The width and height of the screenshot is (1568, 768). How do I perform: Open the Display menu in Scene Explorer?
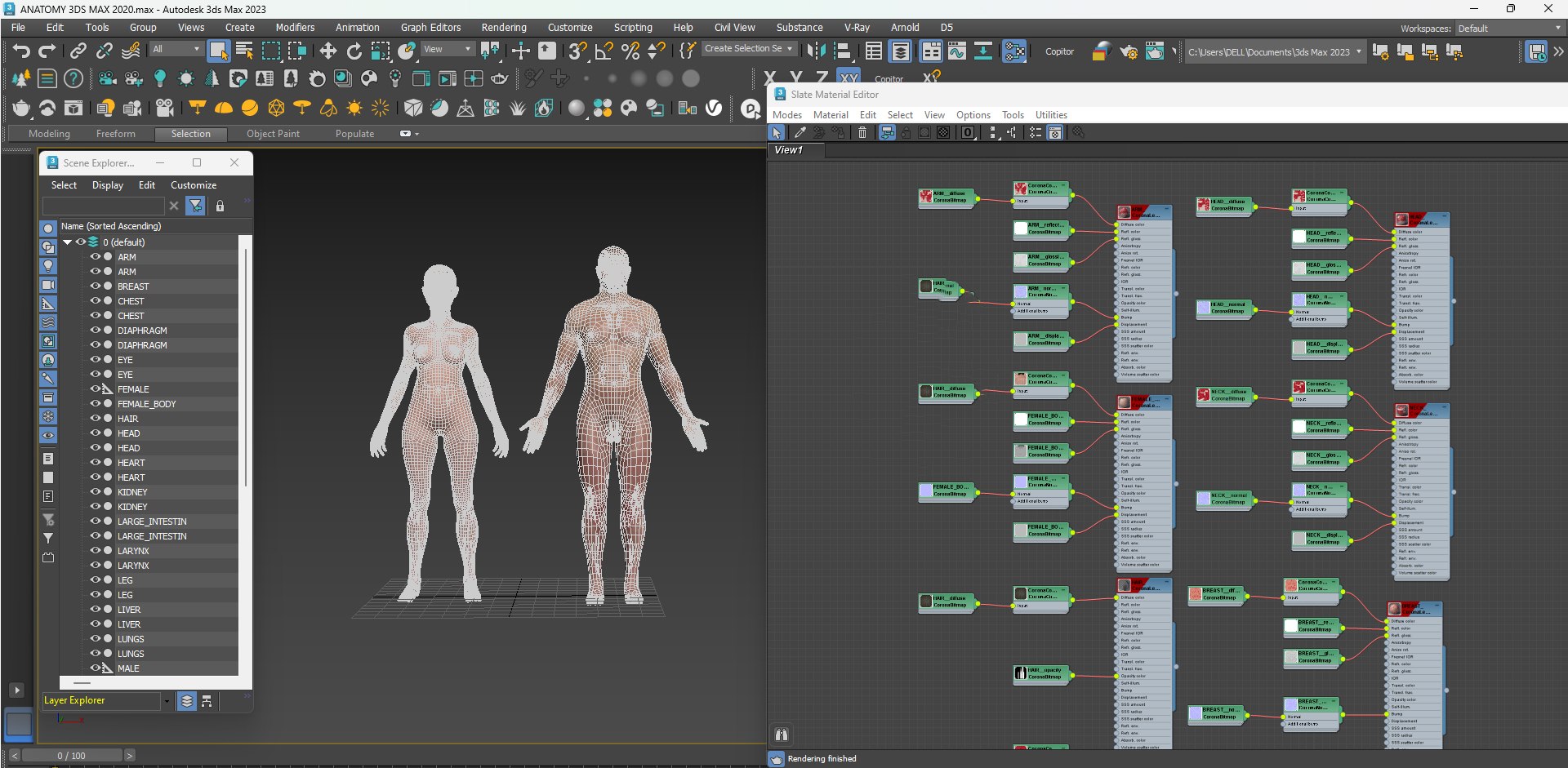pos(108,185)
